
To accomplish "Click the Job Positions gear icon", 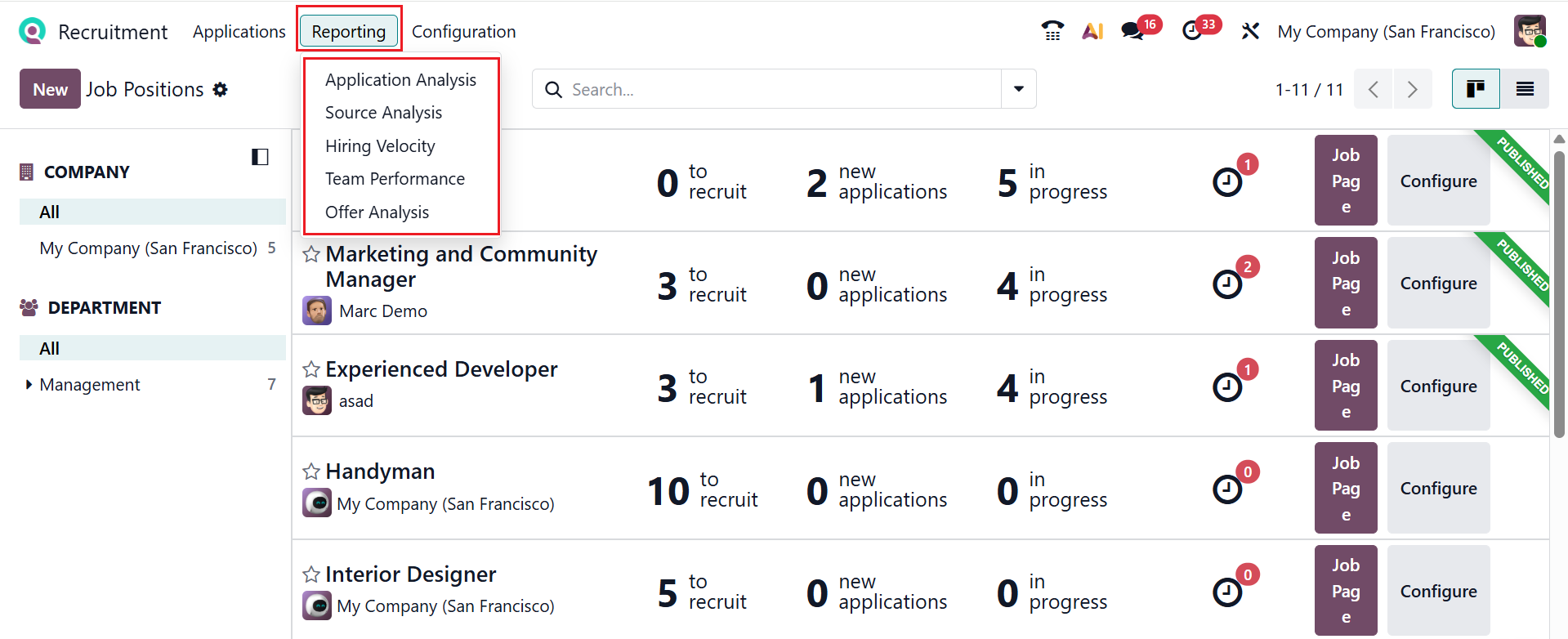I will [221, 89].
